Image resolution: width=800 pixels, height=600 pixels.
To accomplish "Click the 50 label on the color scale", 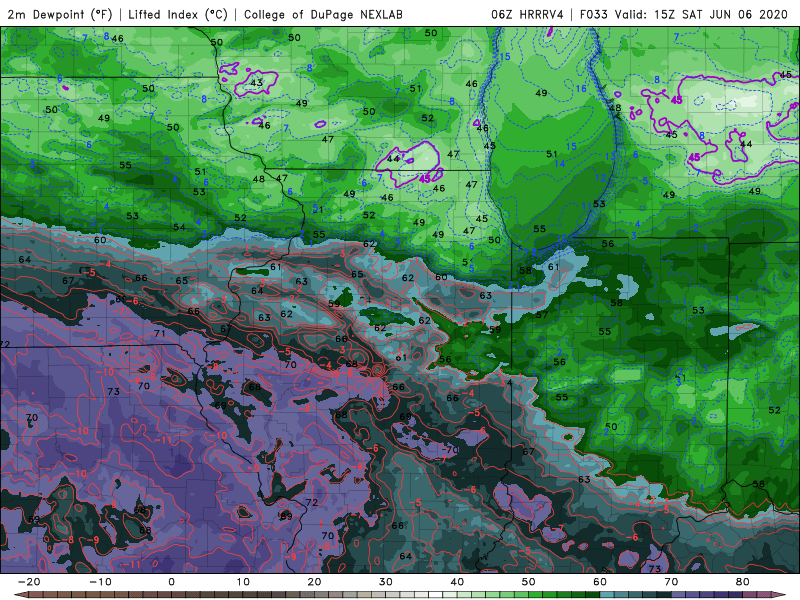I will click(x=529, y=582).
